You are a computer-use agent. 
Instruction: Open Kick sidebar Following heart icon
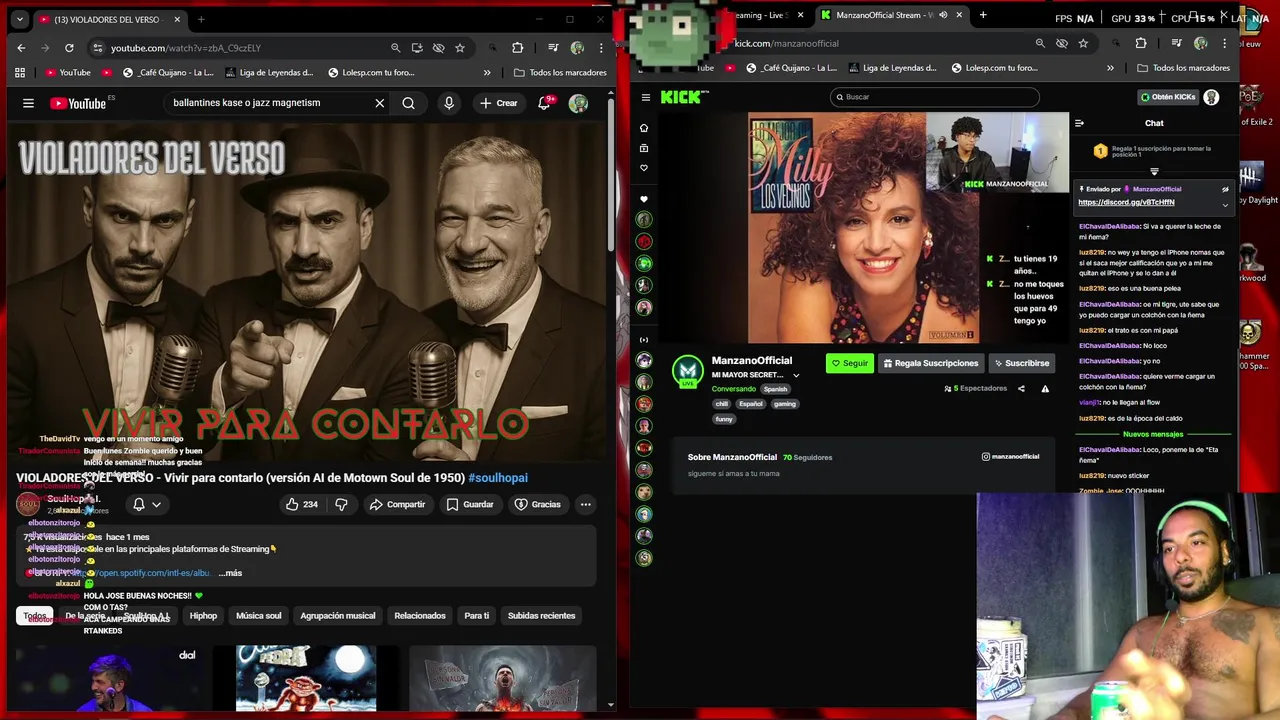644,168
